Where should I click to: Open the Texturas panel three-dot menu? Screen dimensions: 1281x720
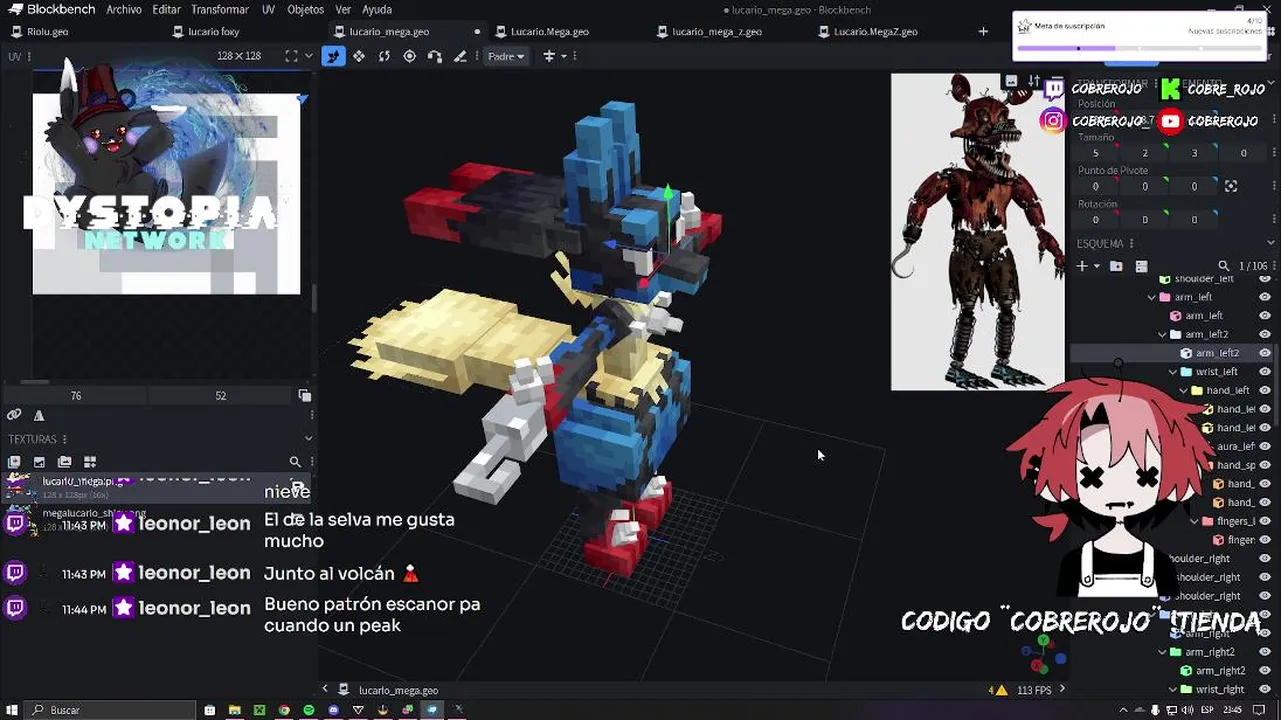coord(65,439)
